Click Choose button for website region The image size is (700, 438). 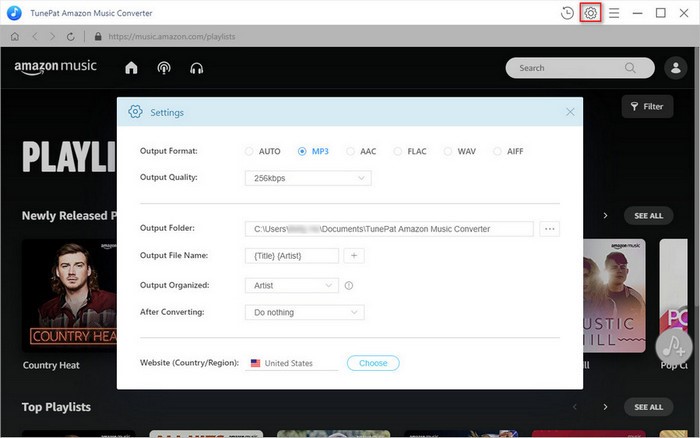(x=373, y=363)
